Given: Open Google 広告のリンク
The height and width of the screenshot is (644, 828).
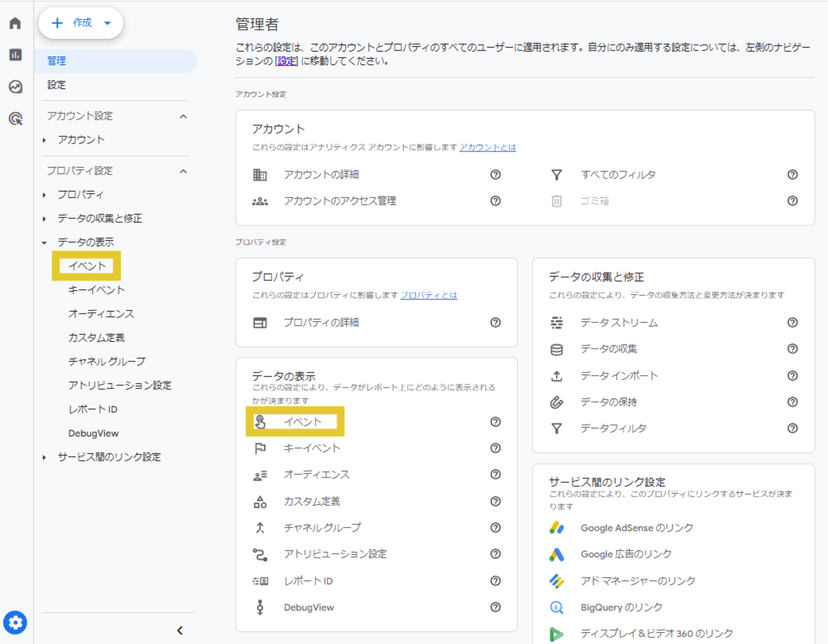Looking at the screenshot, I should [626, 554].
